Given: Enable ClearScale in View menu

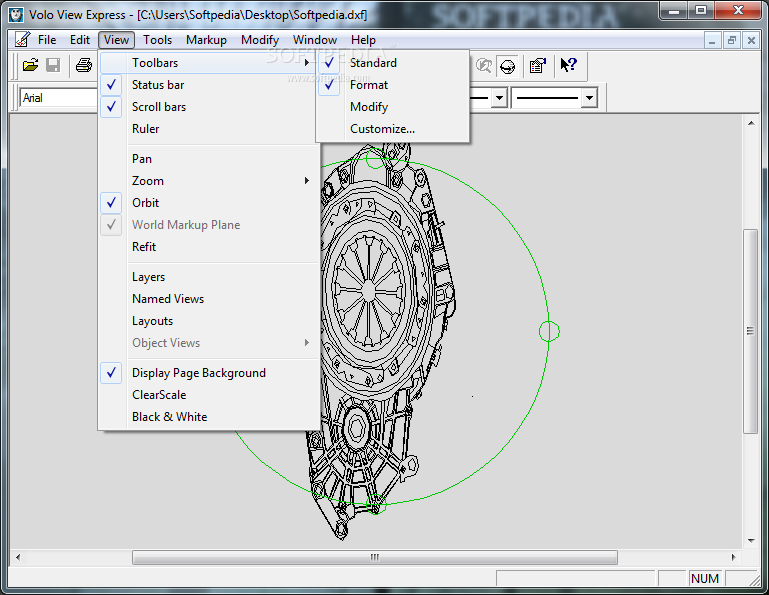Looking at the screenshot, I should point(210,395).
